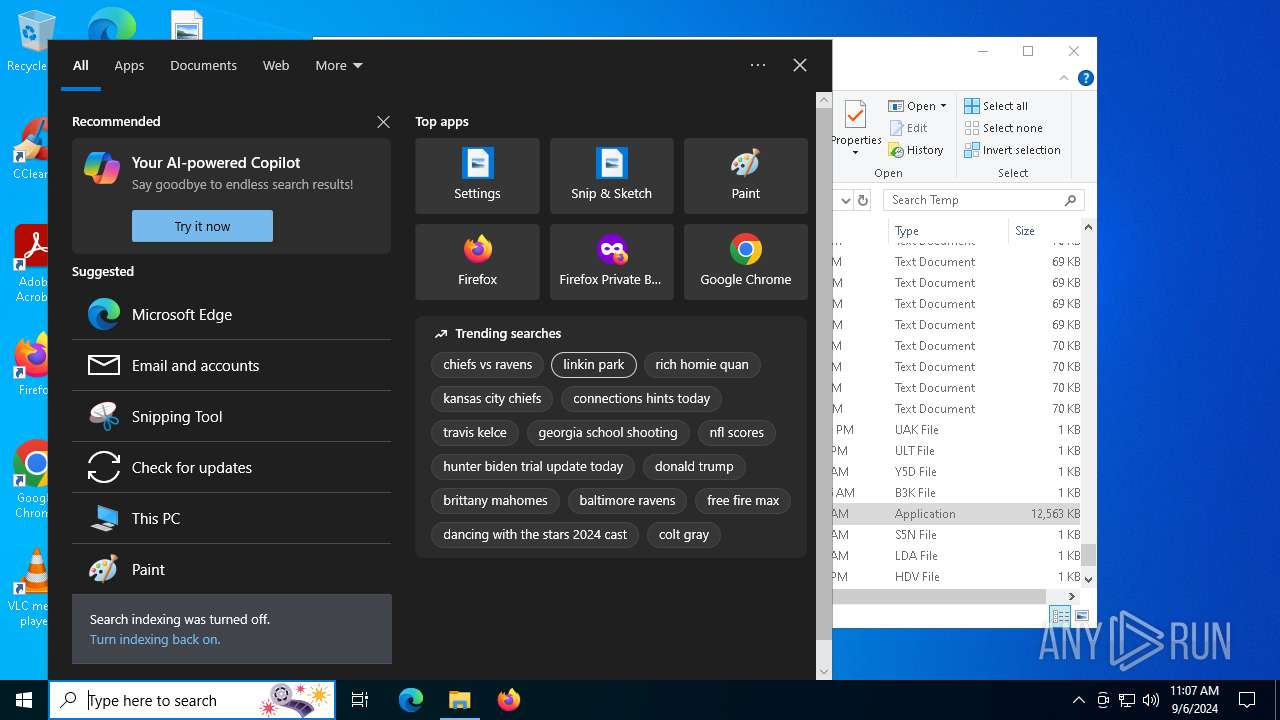The width and height of the screenshot is (1280, 720).
Task: Open search panel options ellipsis
Action: [758, 65]
